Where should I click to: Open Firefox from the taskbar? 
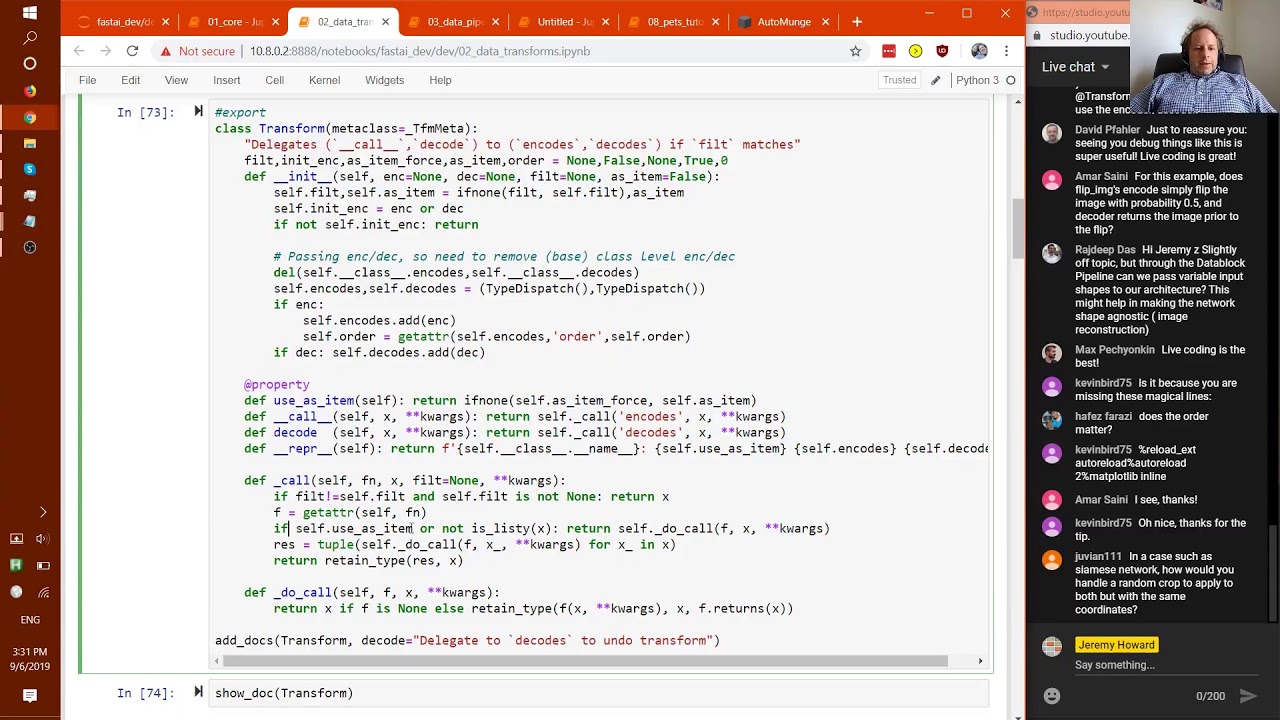29,91
